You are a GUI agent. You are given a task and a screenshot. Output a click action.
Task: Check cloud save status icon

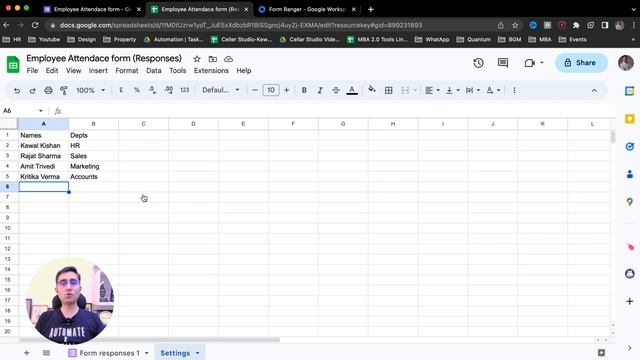click(229, 59)
